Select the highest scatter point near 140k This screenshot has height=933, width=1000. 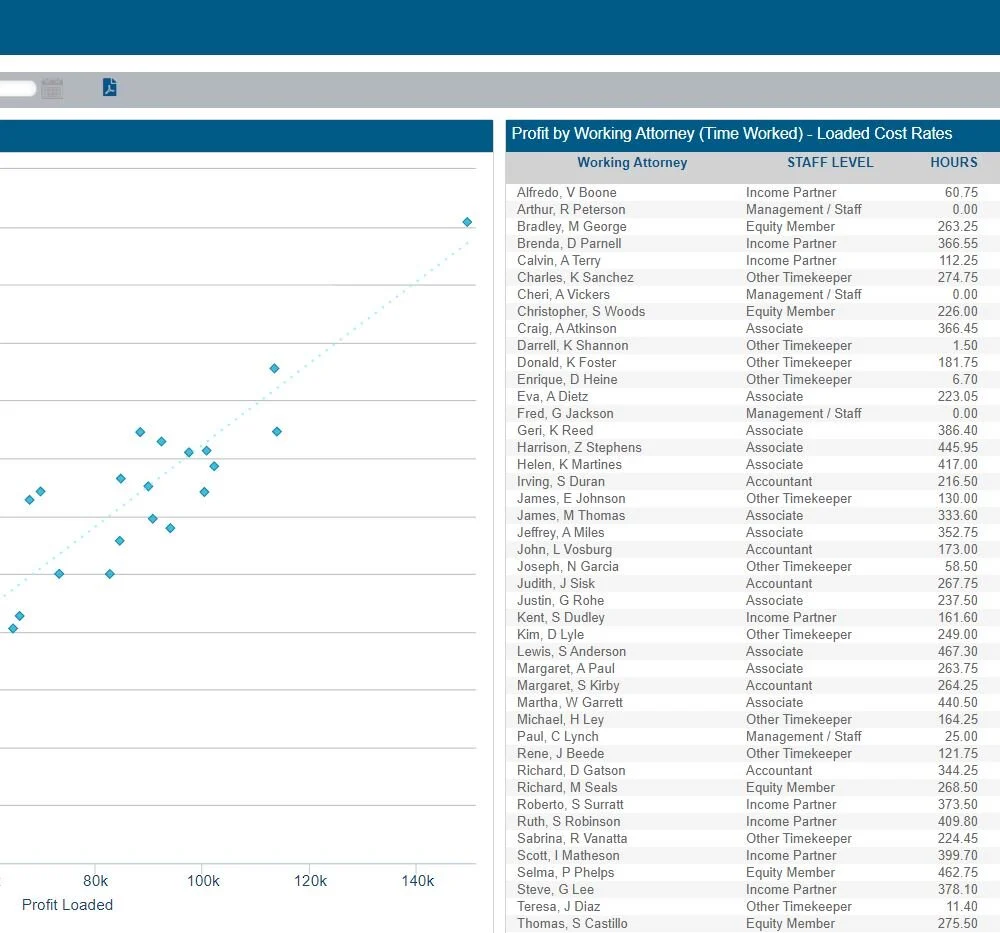(467, 222)
